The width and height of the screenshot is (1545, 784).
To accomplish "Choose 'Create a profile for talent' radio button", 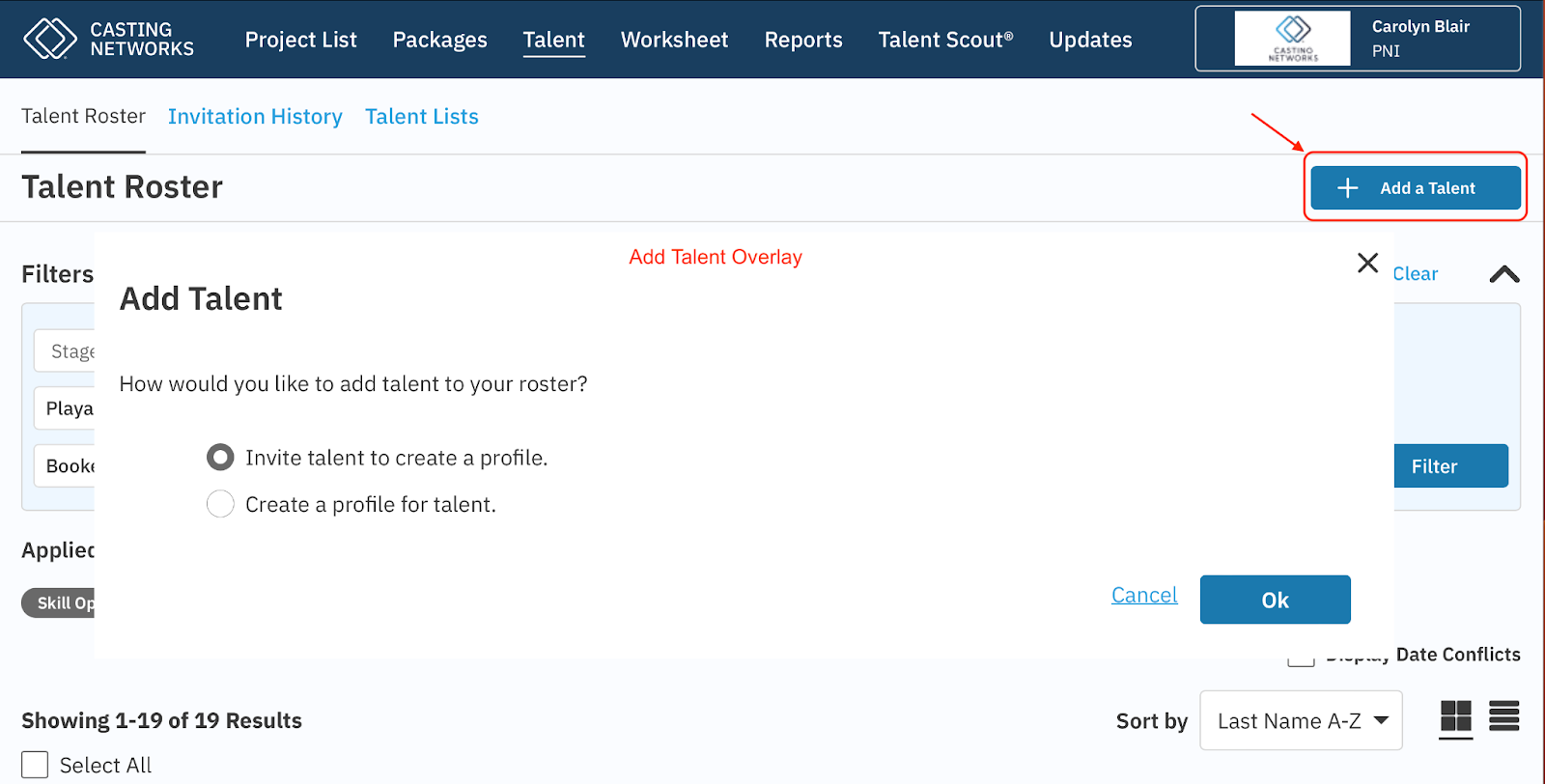I will (220, 504).
